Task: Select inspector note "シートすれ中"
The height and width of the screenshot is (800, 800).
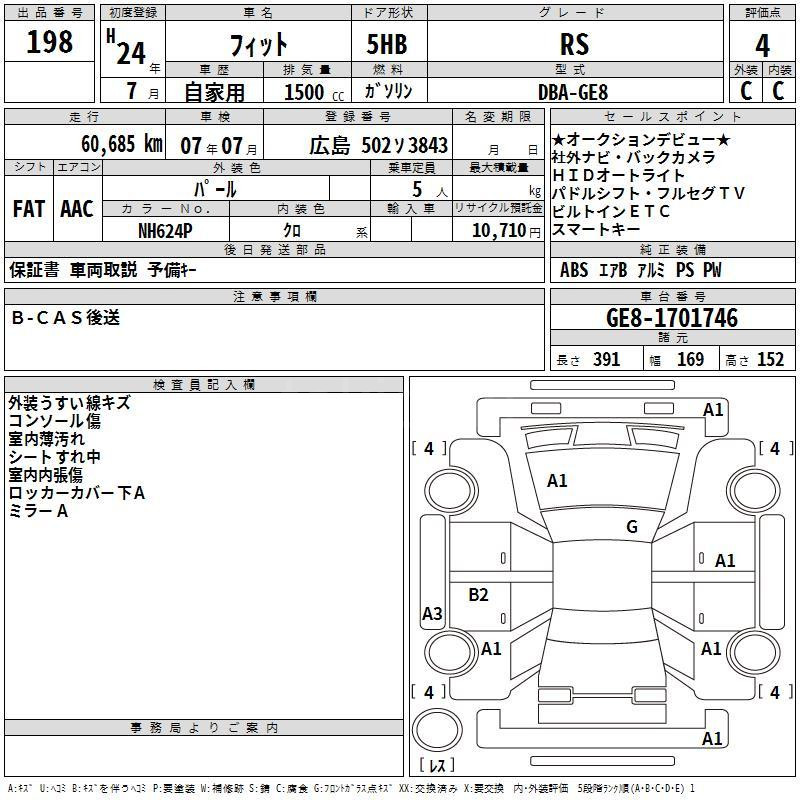Action: click(x=55, y=456)
